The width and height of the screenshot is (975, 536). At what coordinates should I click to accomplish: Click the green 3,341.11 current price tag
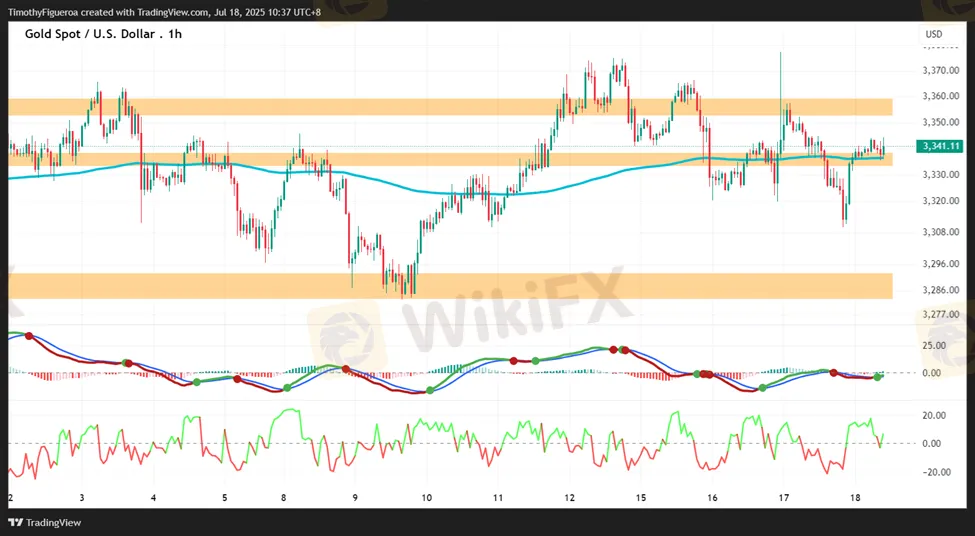942,146
